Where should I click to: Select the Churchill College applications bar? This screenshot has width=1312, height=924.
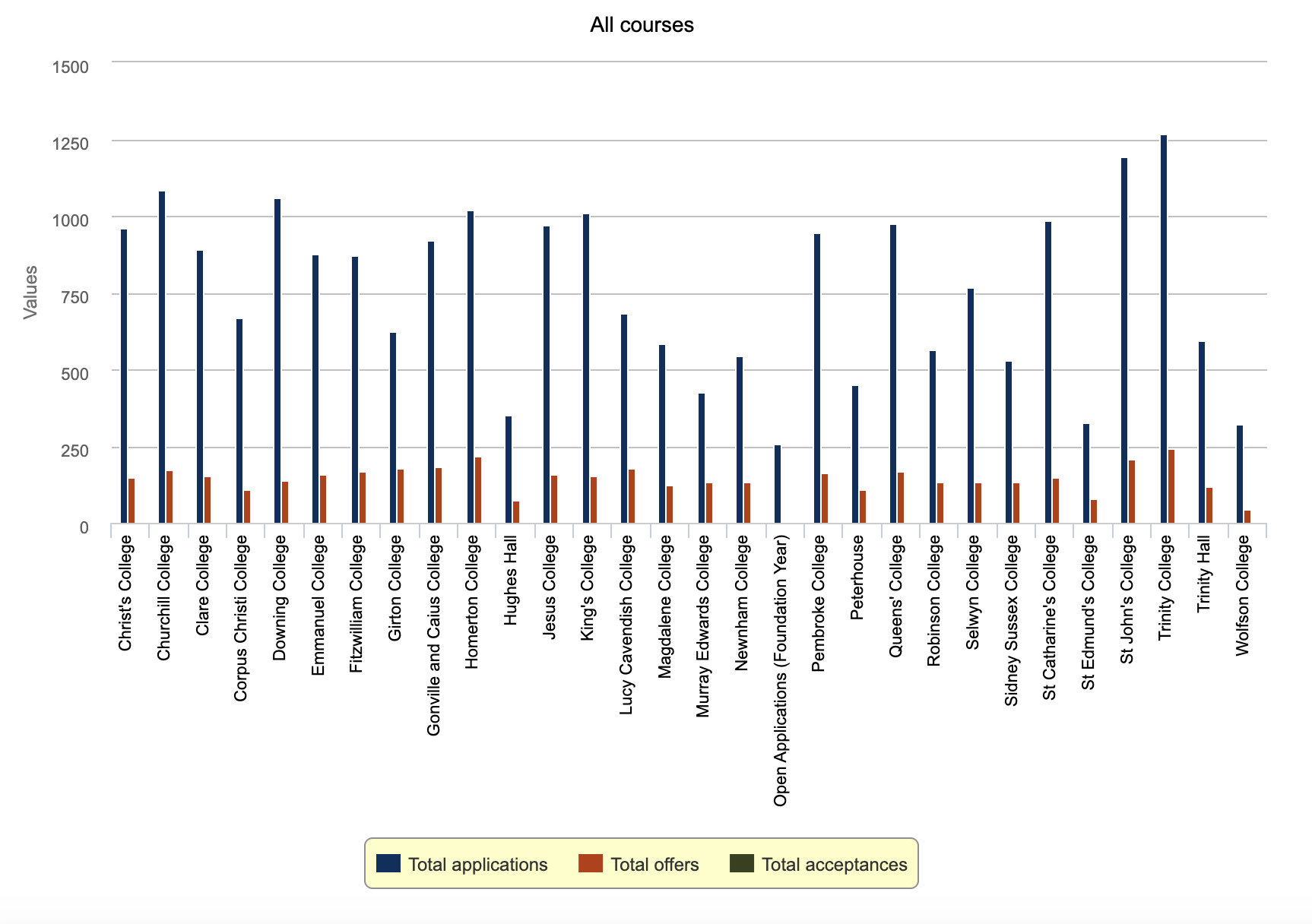coord(162,357)
